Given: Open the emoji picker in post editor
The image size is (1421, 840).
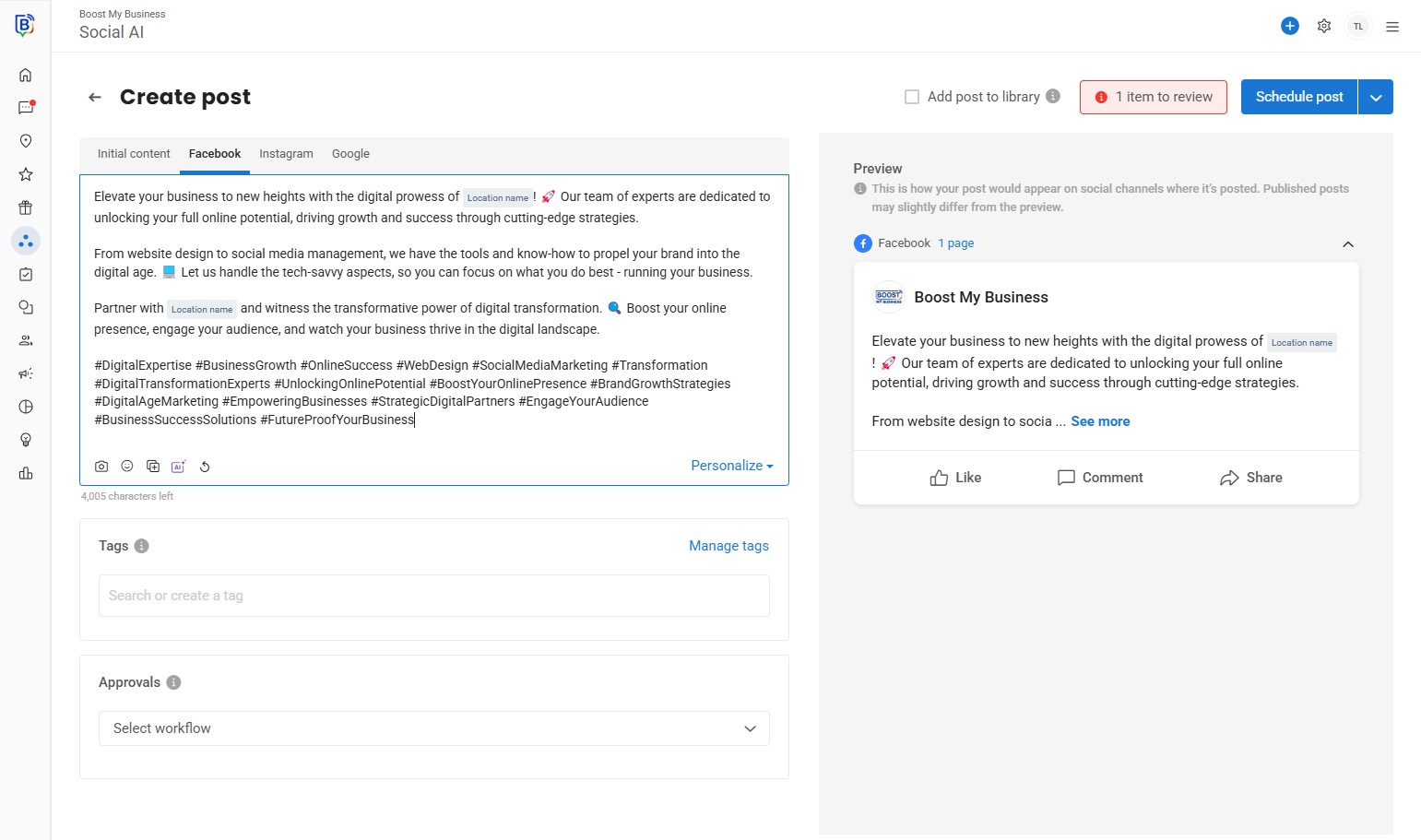Looking at the screenshot, I should point(127,467).
